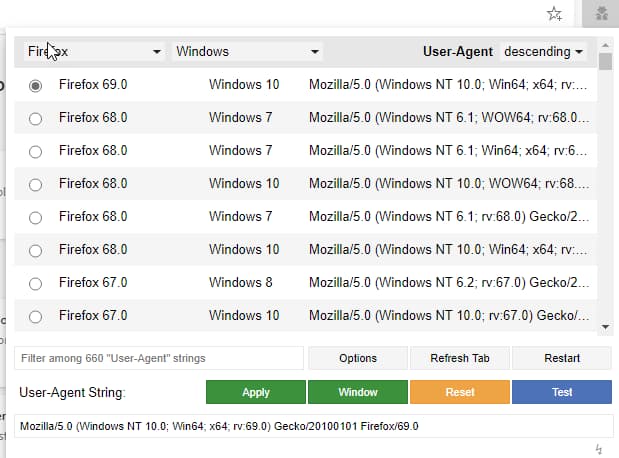Hit the orange Reset button

(460, 392)
